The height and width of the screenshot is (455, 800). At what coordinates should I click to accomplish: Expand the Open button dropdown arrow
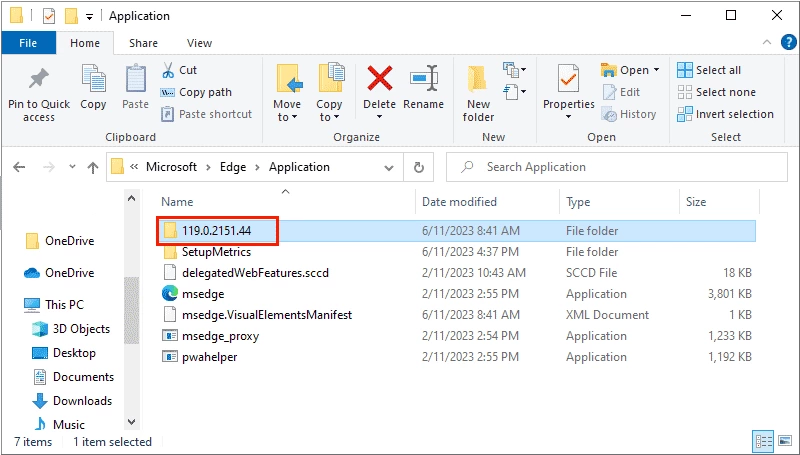pos(657,70)
